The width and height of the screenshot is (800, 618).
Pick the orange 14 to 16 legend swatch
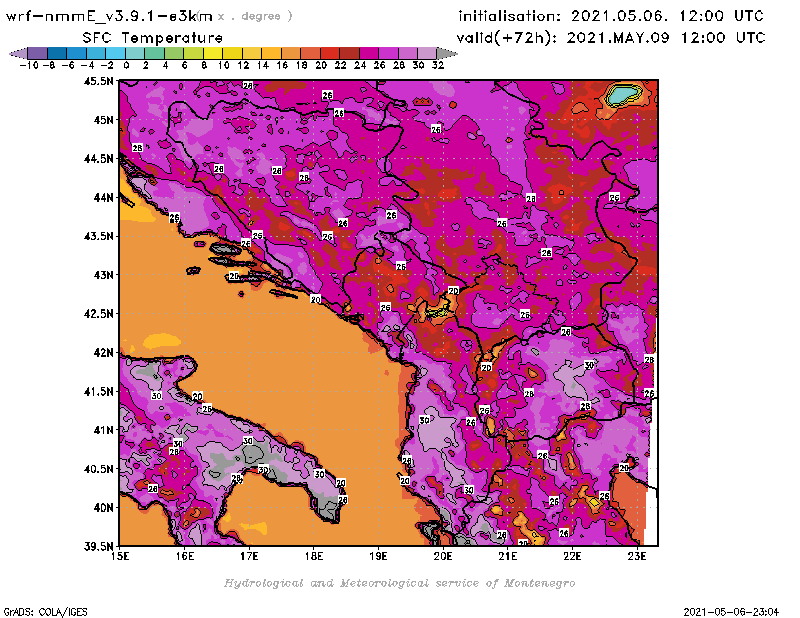coord(271,53)
